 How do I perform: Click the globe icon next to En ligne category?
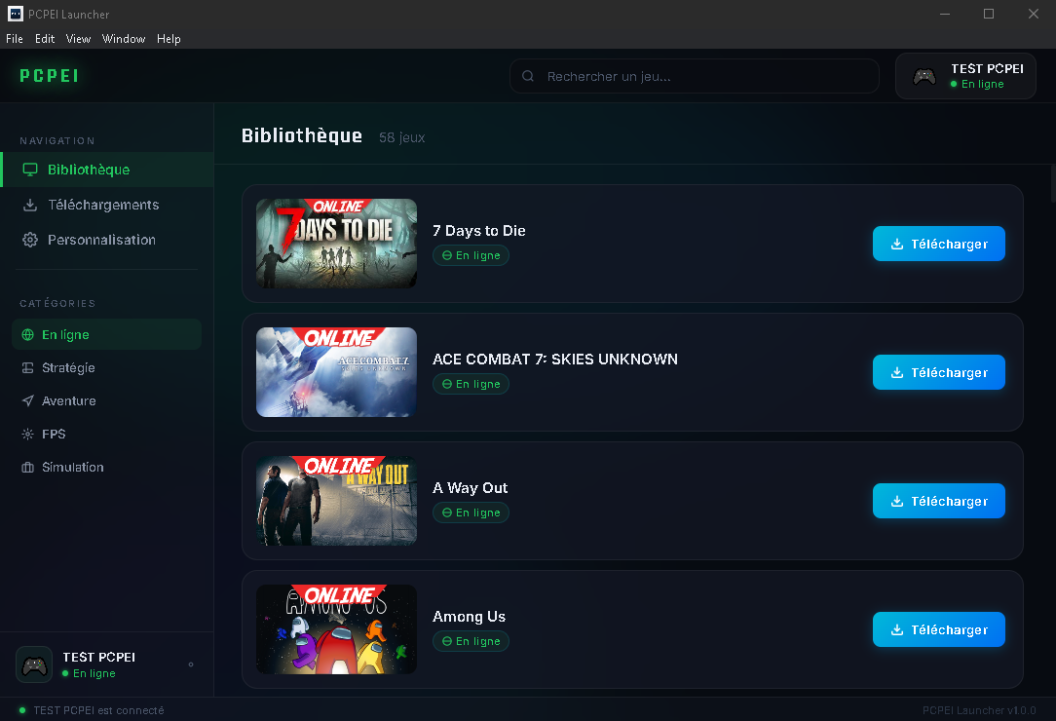coord(28,335)
